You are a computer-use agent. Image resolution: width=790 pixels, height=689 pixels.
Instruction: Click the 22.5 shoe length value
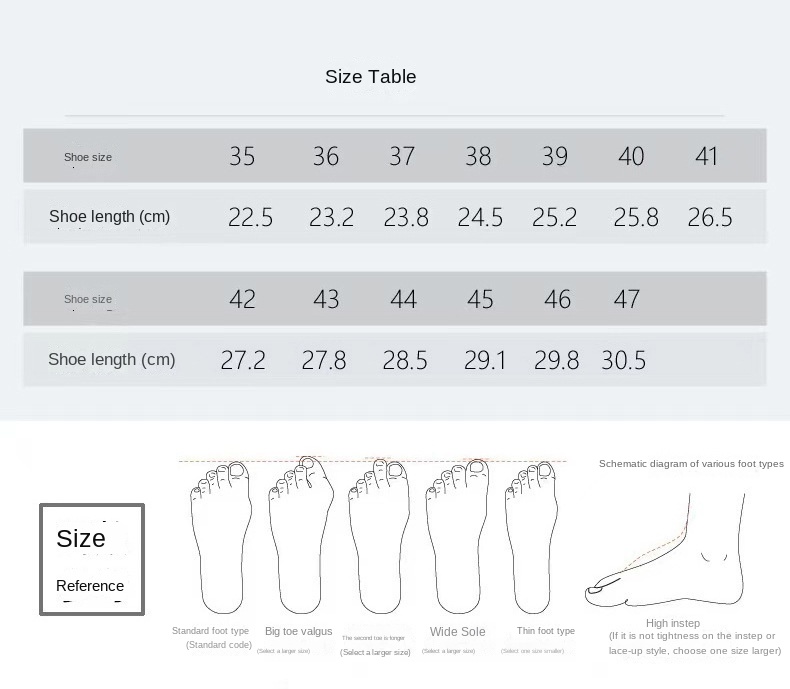pyautogui.click(x=250, y=217)
